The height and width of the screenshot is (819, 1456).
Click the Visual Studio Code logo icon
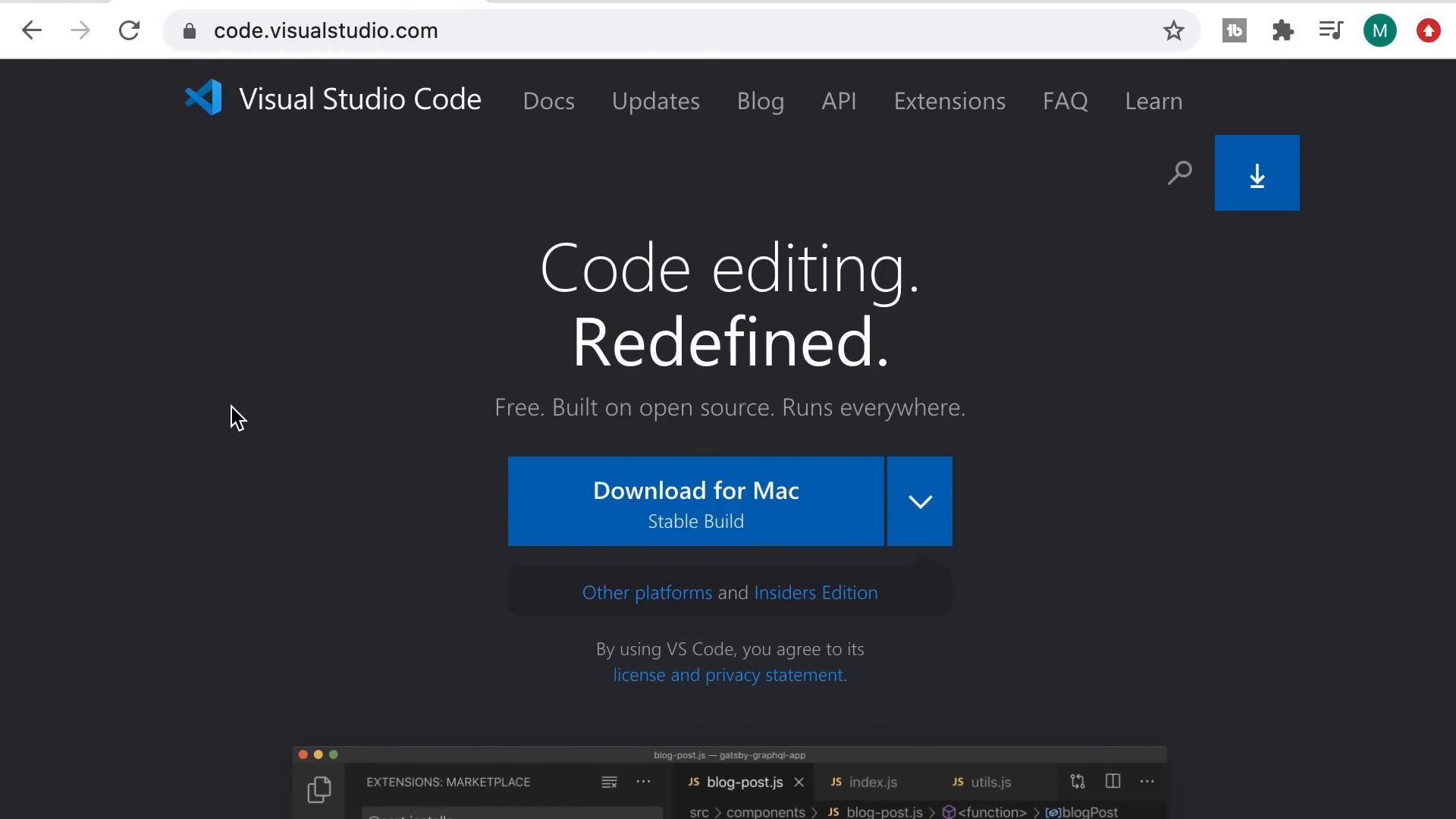[203, 98]
